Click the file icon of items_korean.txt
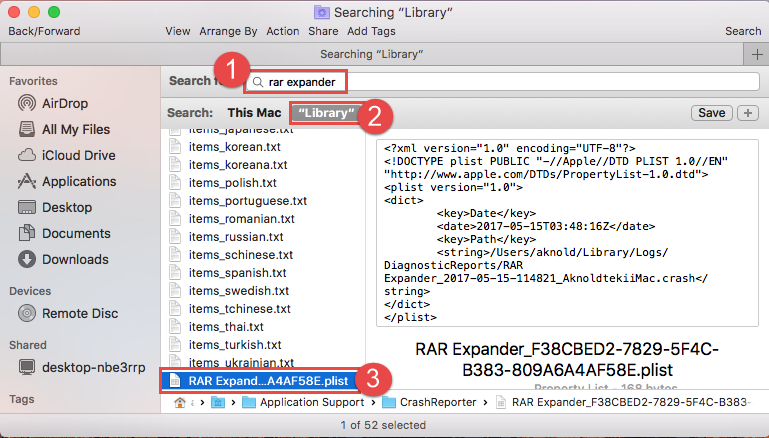769x438 pixels. (175, 147)
